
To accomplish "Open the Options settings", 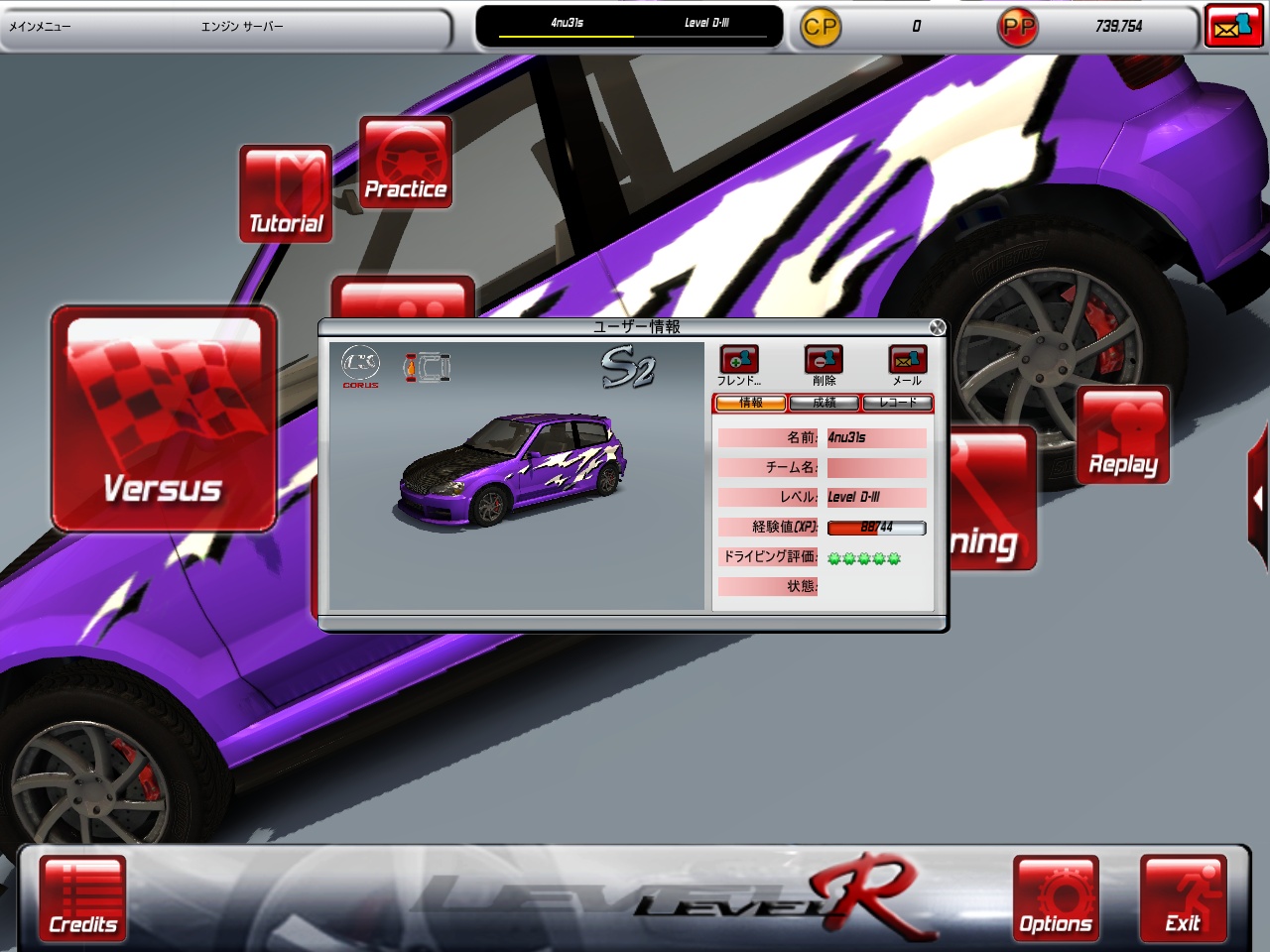I will pyautogui.click(x=1056, y=897).
